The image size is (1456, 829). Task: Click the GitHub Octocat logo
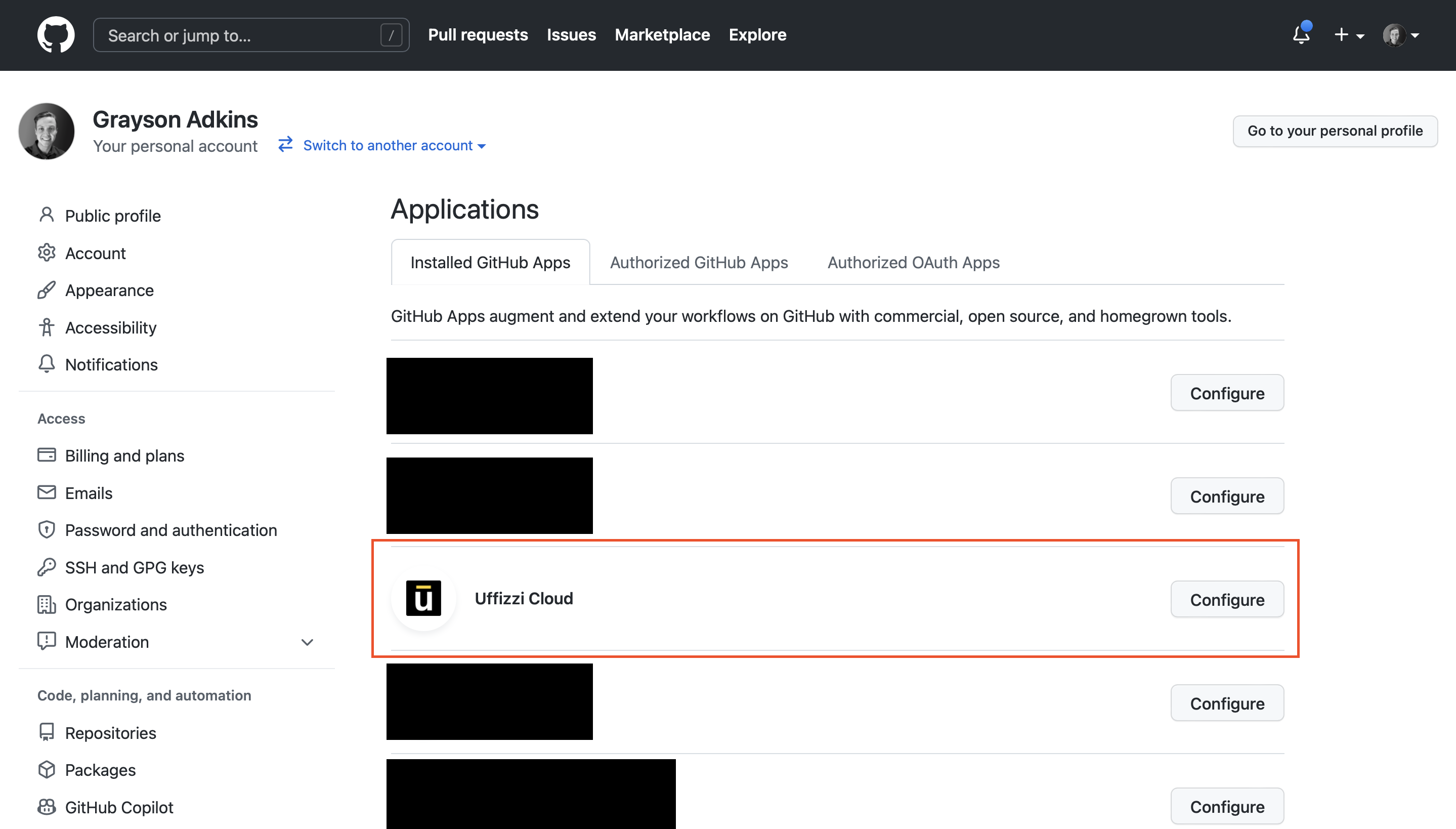(x=56, y=35)
